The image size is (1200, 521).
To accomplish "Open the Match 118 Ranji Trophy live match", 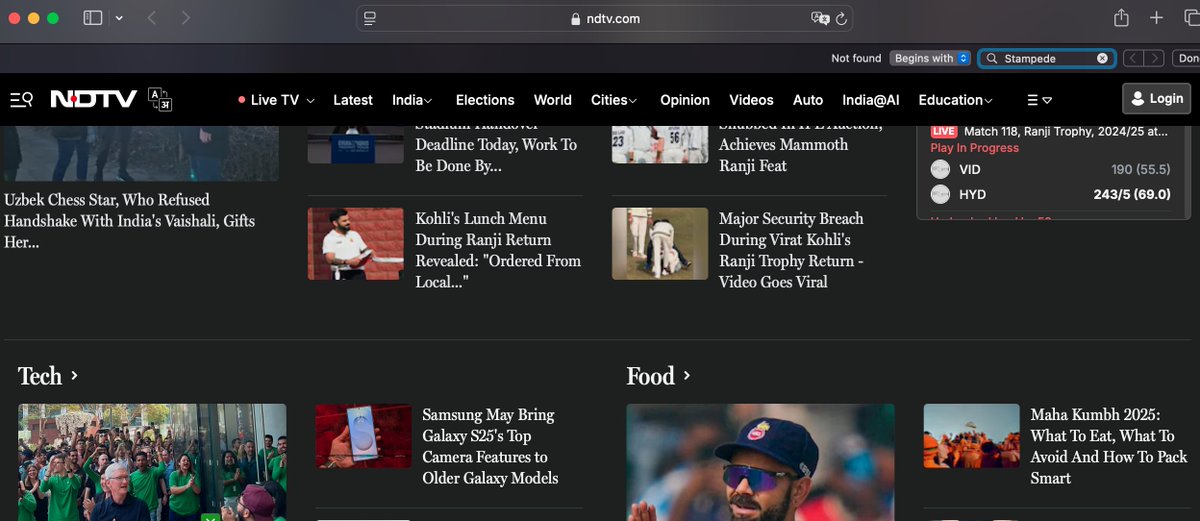I will [x=1066, y=131].
